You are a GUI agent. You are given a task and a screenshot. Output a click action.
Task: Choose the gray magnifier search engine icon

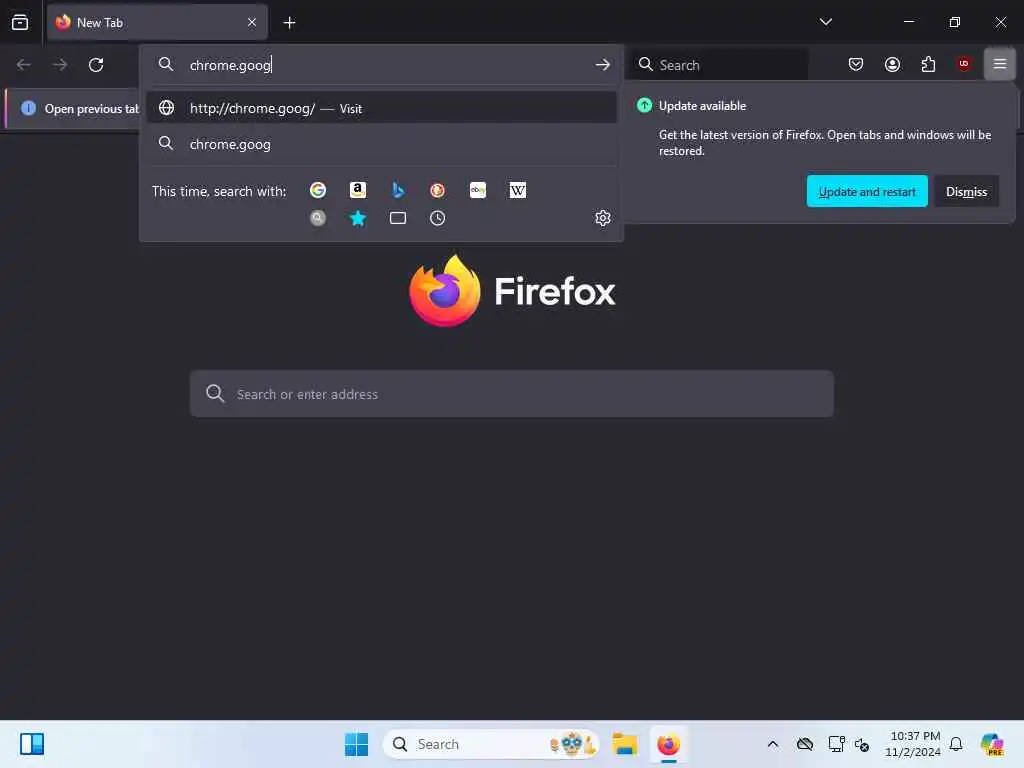318,218
